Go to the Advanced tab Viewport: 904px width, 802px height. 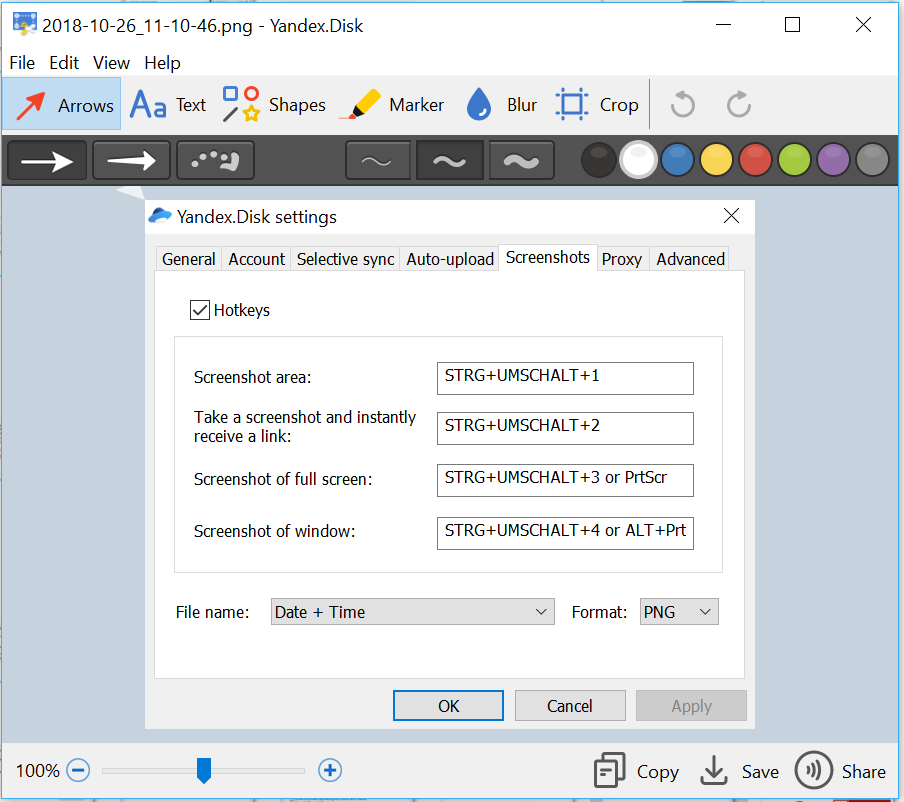(690, 259)
